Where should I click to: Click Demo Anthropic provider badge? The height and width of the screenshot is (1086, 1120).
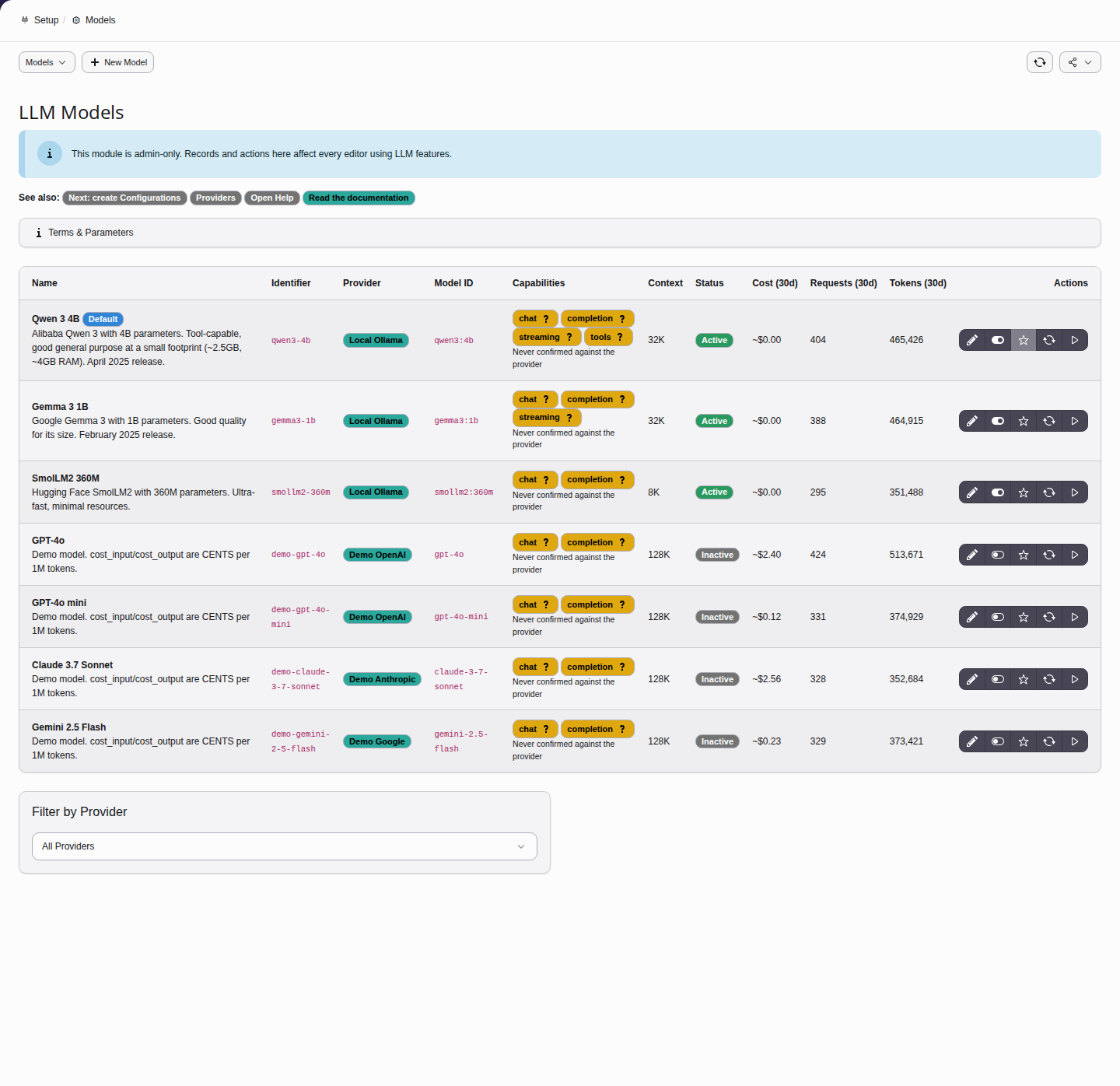point(382,679)
